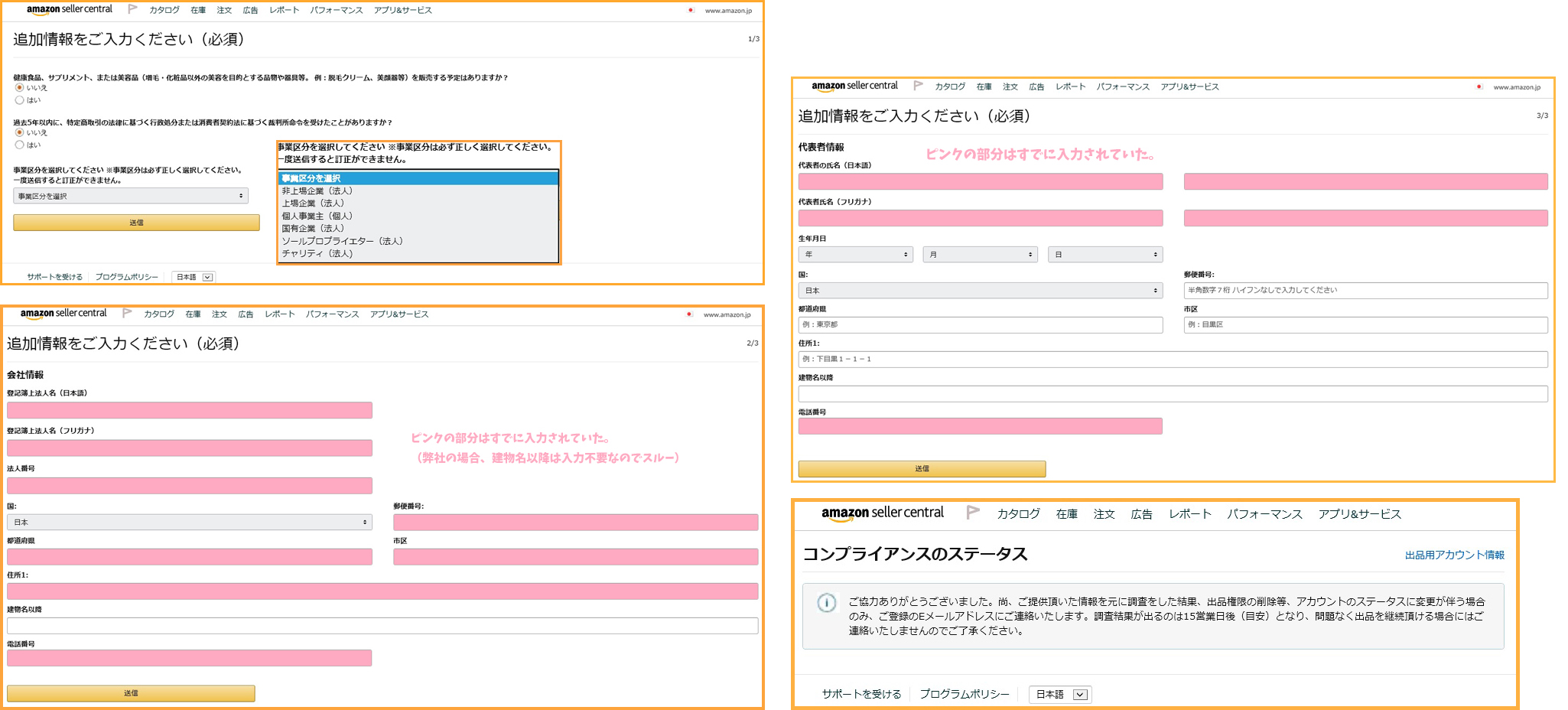Click the Amazon Seller Central logo on the コンプライアンスのステータス page
This screenshot has height=710, width=1568.
(x=883, y=513)
